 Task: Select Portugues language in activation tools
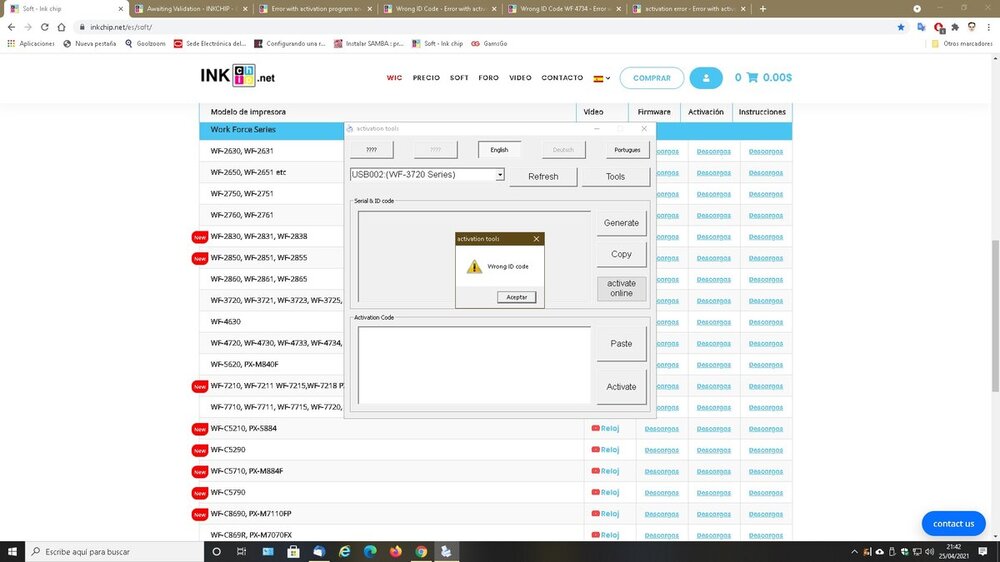(x=627, y=150)
